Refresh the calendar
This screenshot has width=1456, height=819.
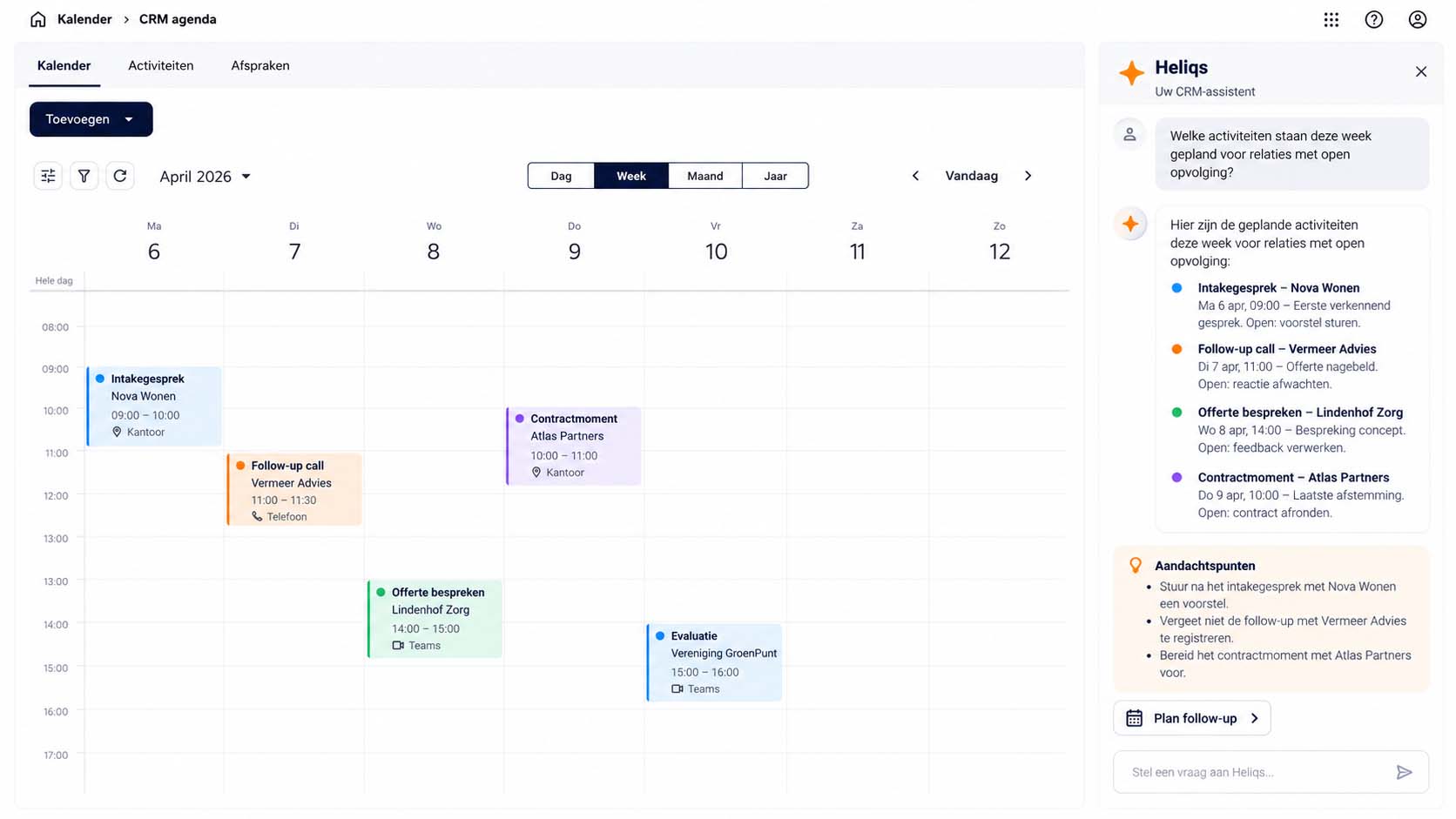pyautogui.click(x=120, y=176)
